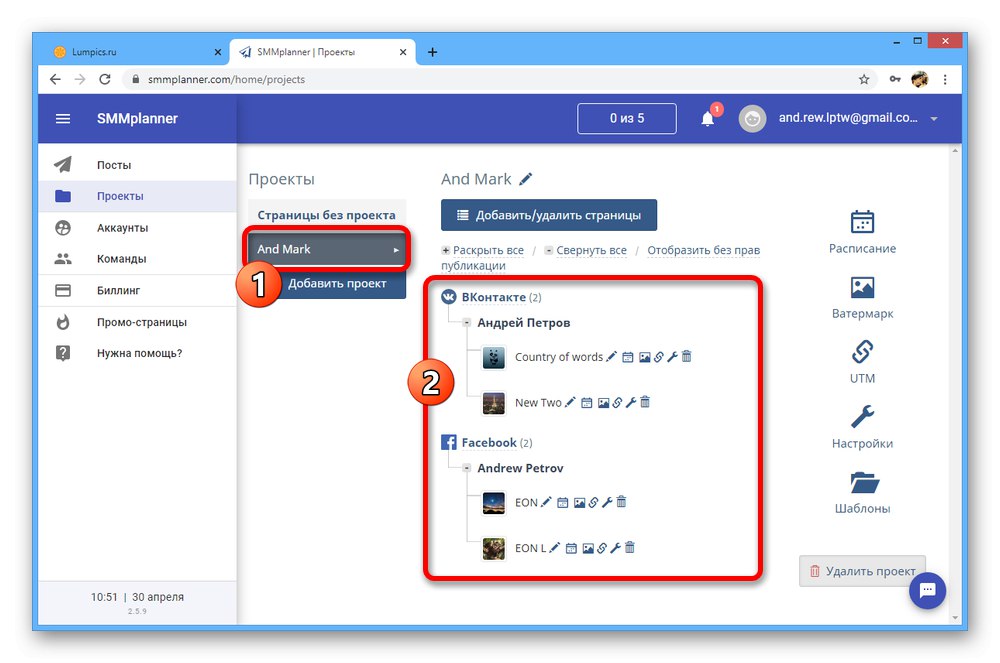Image resolution: width=1000 pixels, height=663 pixels.
Task: Open the Chrome three-dot menu
Action: coord(945,79)
